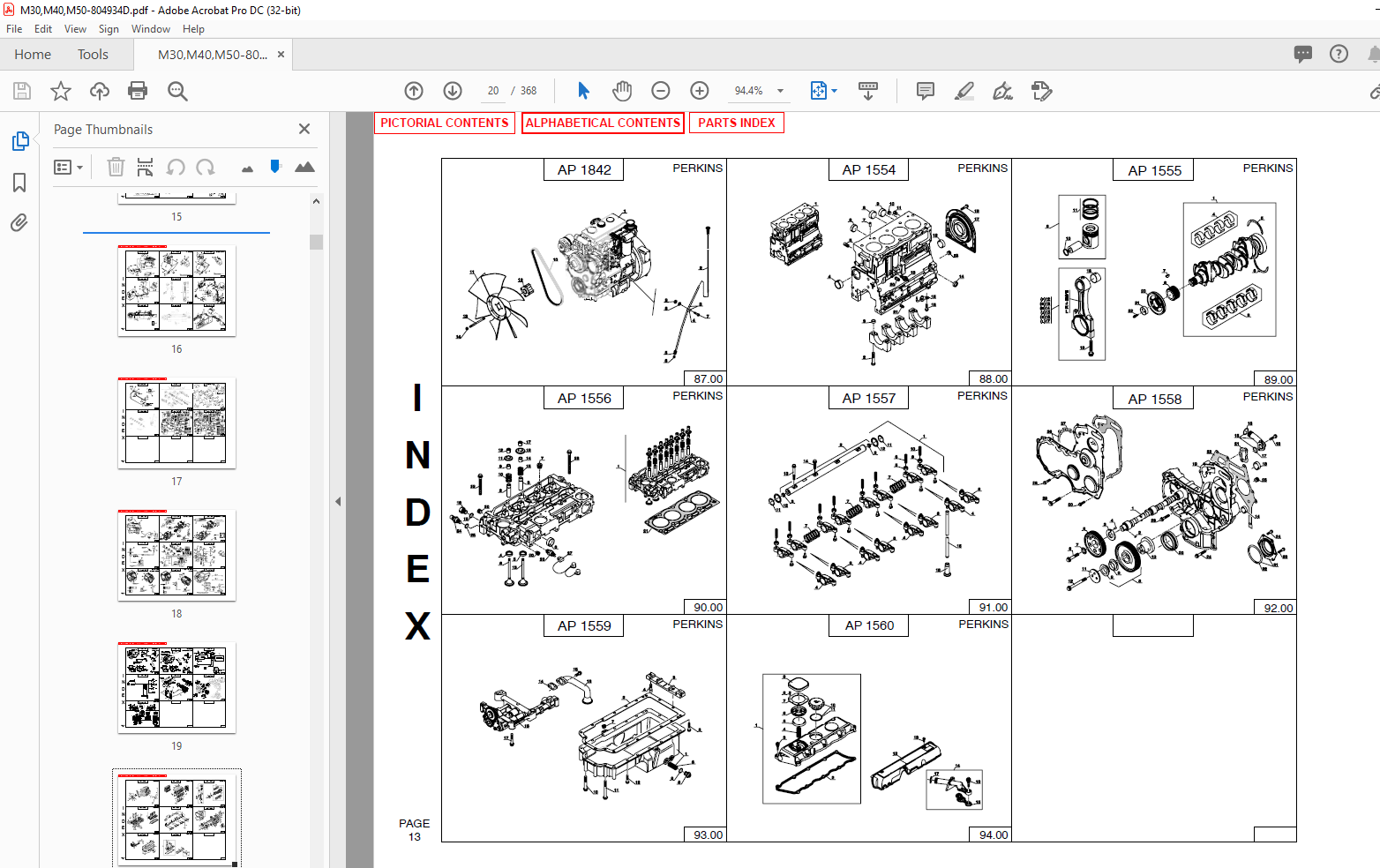Open the find text magnifier tool
This screenshot has width=1380, height=868.
(177, 91)
